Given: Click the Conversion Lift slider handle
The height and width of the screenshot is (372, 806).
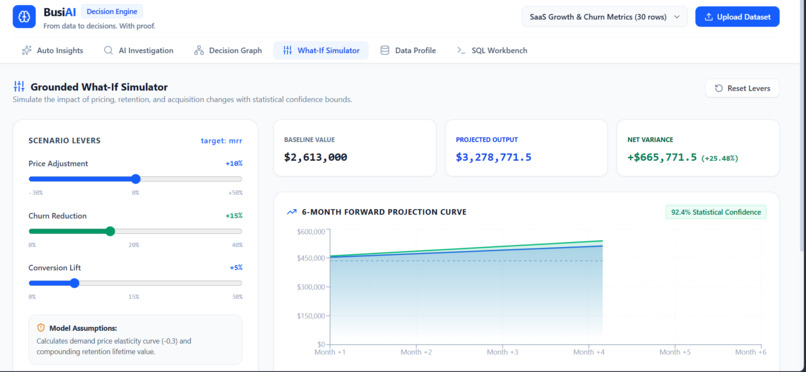Looking at the screenshot, I should [x=75, y=283].
